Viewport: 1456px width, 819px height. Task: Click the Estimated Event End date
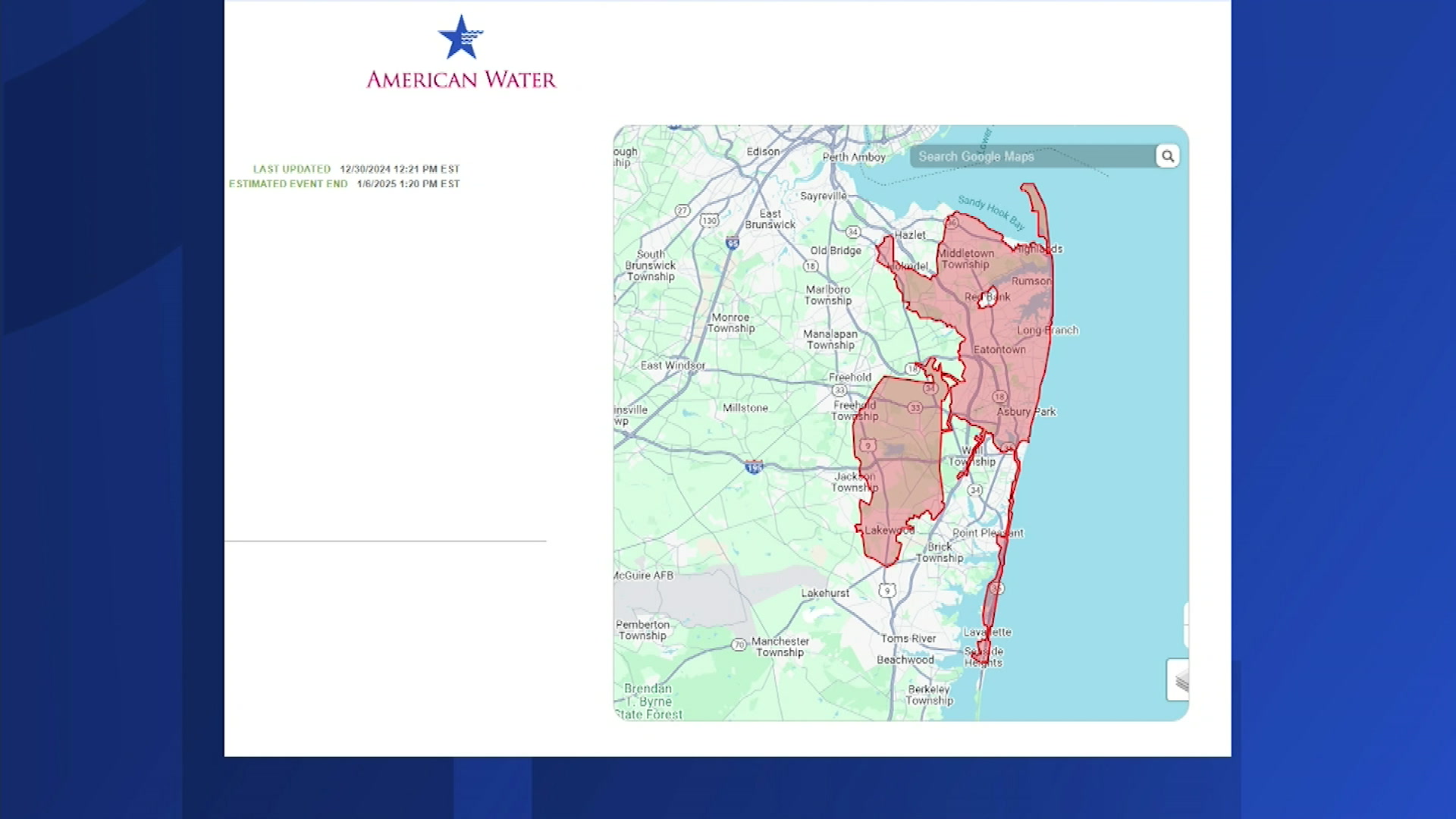click(408, 184)
